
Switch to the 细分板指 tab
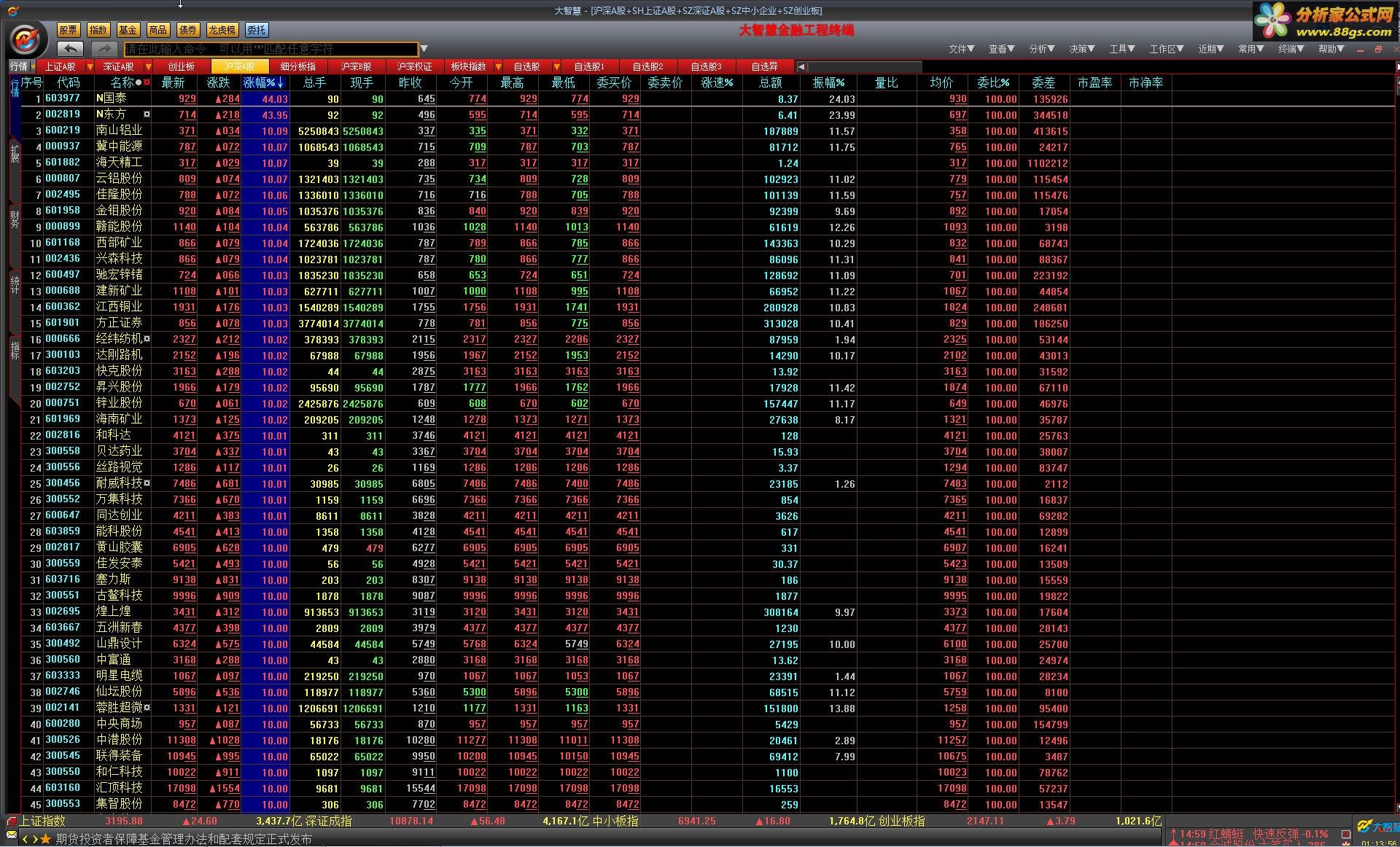tap(298, 66)
